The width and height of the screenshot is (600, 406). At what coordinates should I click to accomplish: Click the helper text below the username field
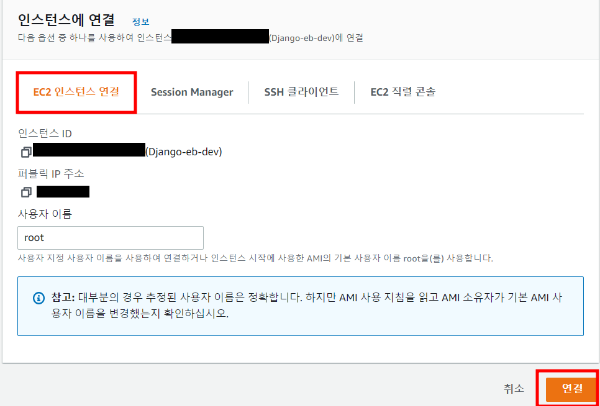(255, 258)
